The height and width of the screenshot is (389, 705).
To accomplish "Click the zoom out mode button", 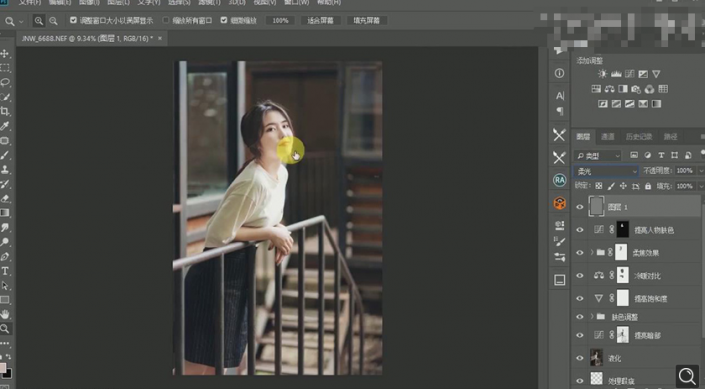I will [53, 21].
